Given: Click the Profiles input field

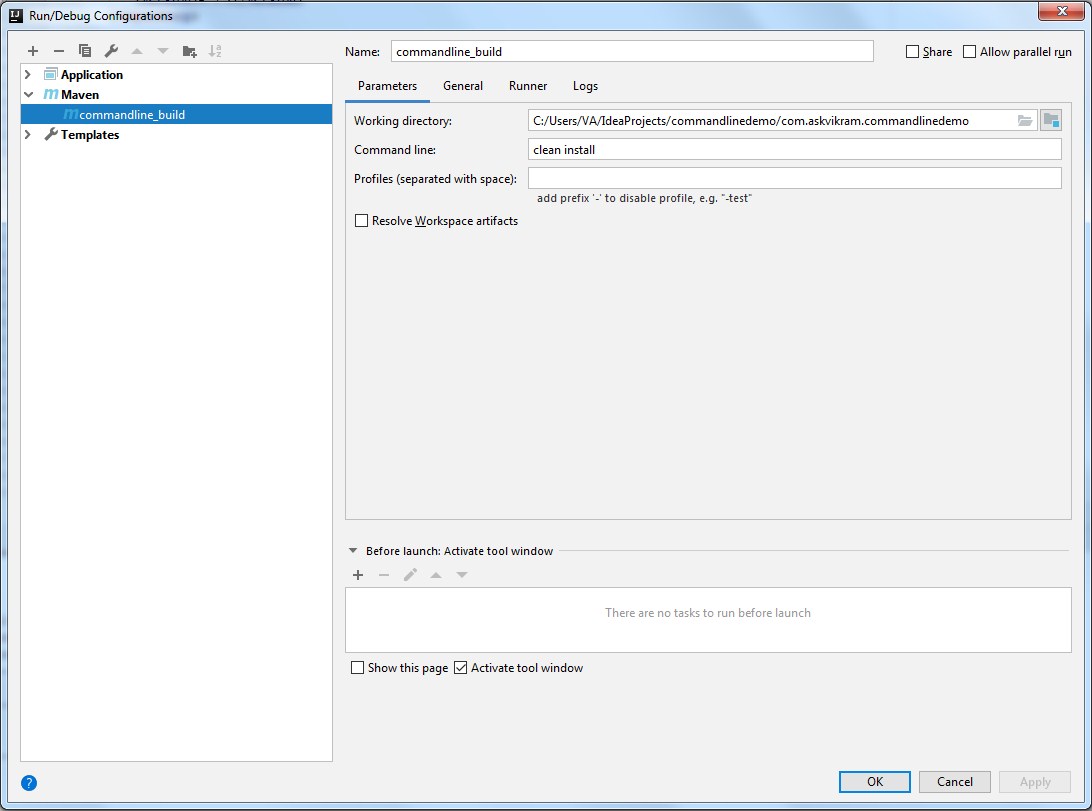Looking at the screenshot, I should coord(795,178).
